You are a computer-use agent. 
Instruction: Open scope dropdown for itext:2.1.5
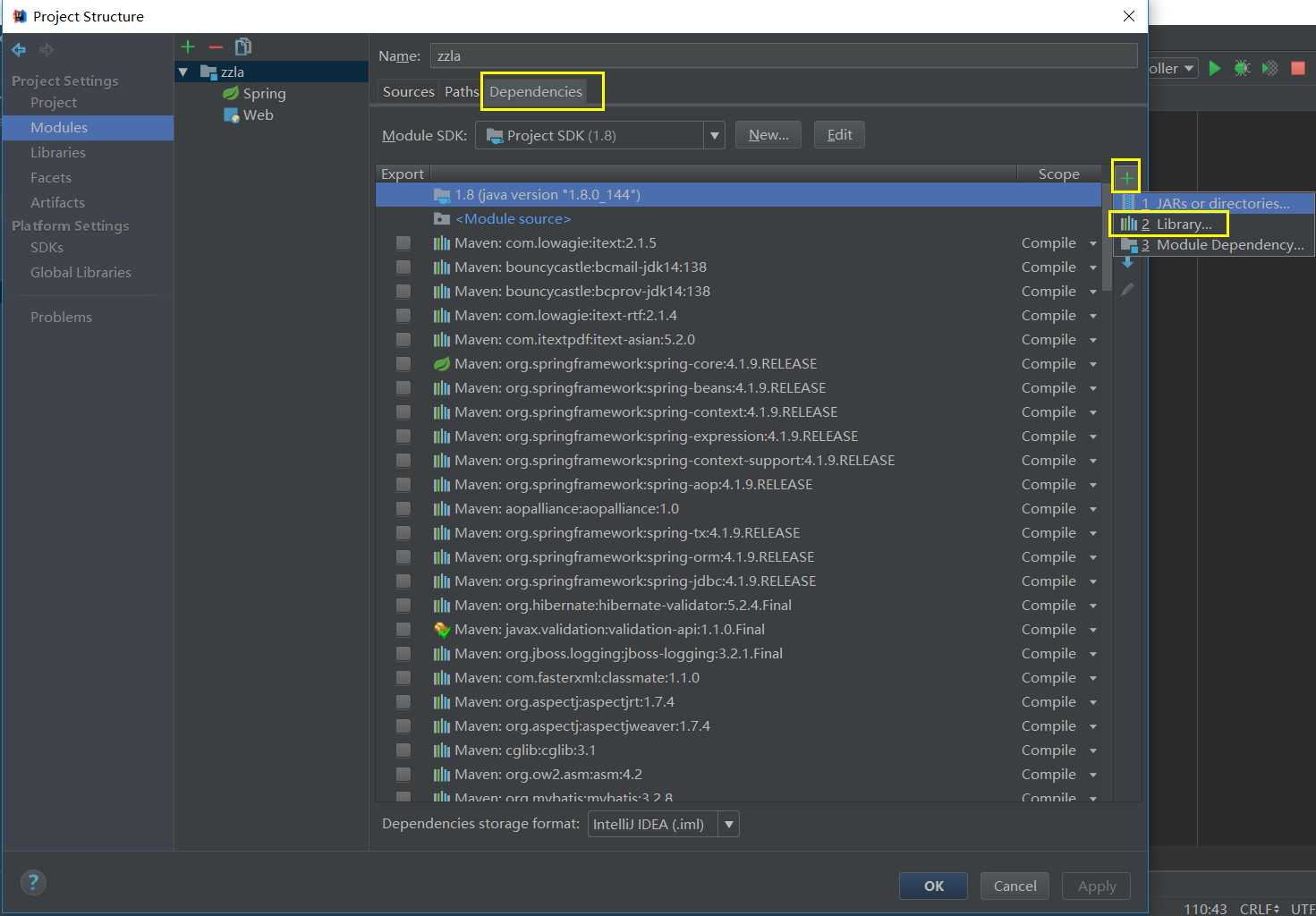(x=1092, y=243)
